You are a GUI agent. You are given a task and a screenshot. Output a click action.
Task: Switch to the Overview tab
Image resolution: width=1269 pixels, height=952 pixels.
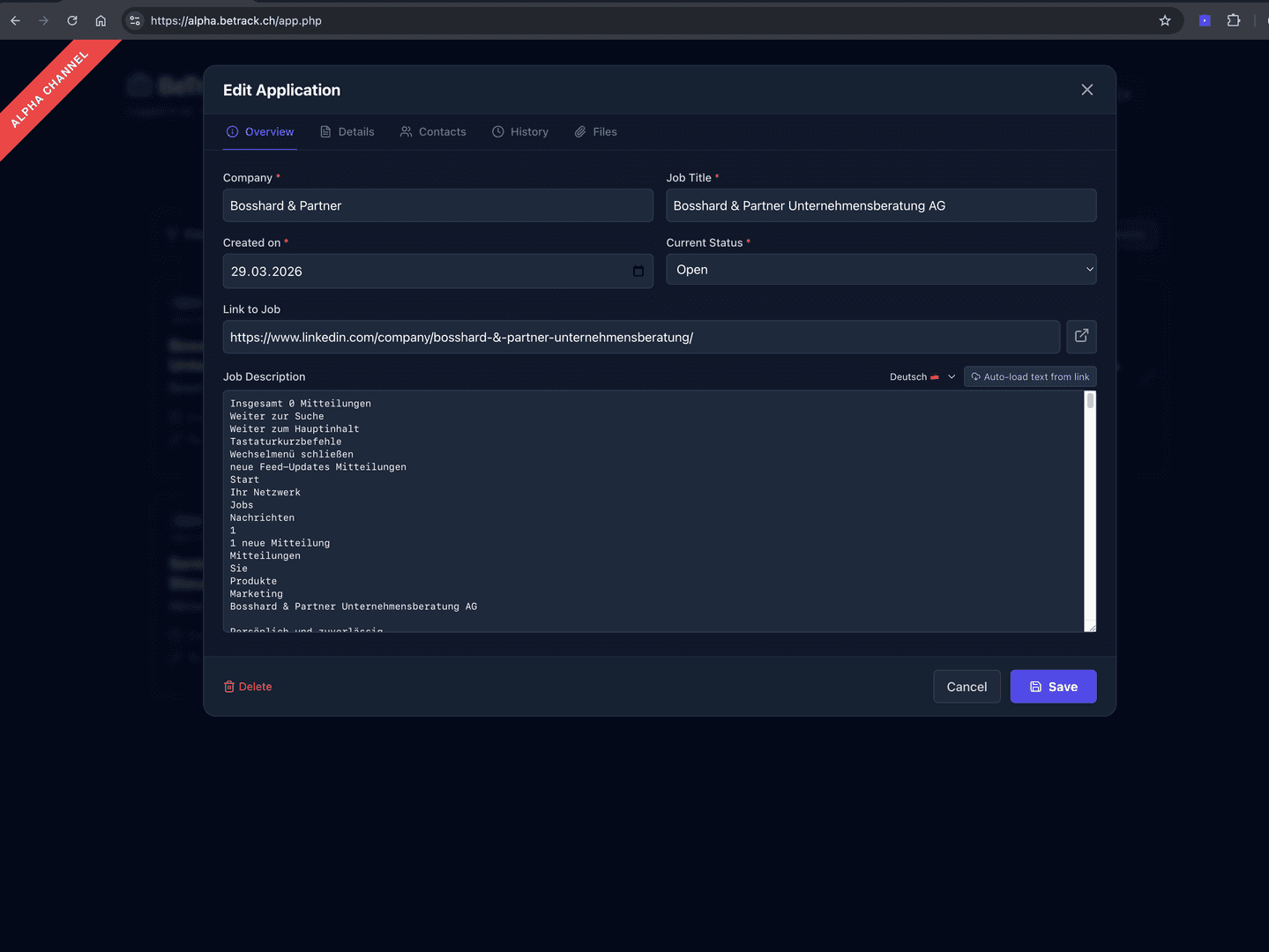coord(260,132)
